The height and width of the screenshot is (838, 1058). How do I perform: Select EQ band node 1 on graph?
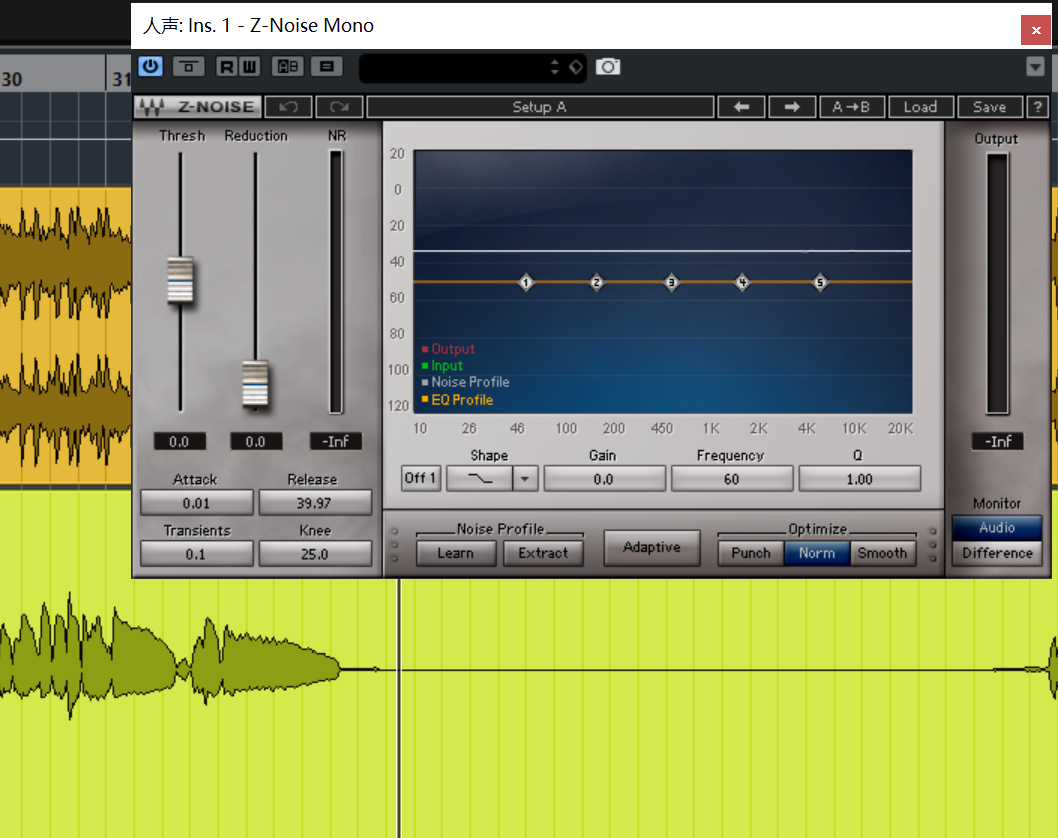pyautogui.click(x=526, y=282)
